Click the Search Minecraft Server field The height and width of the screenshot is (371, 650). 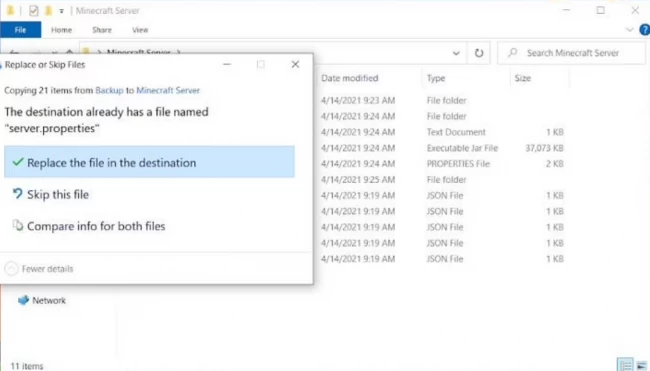pos(571,53)
